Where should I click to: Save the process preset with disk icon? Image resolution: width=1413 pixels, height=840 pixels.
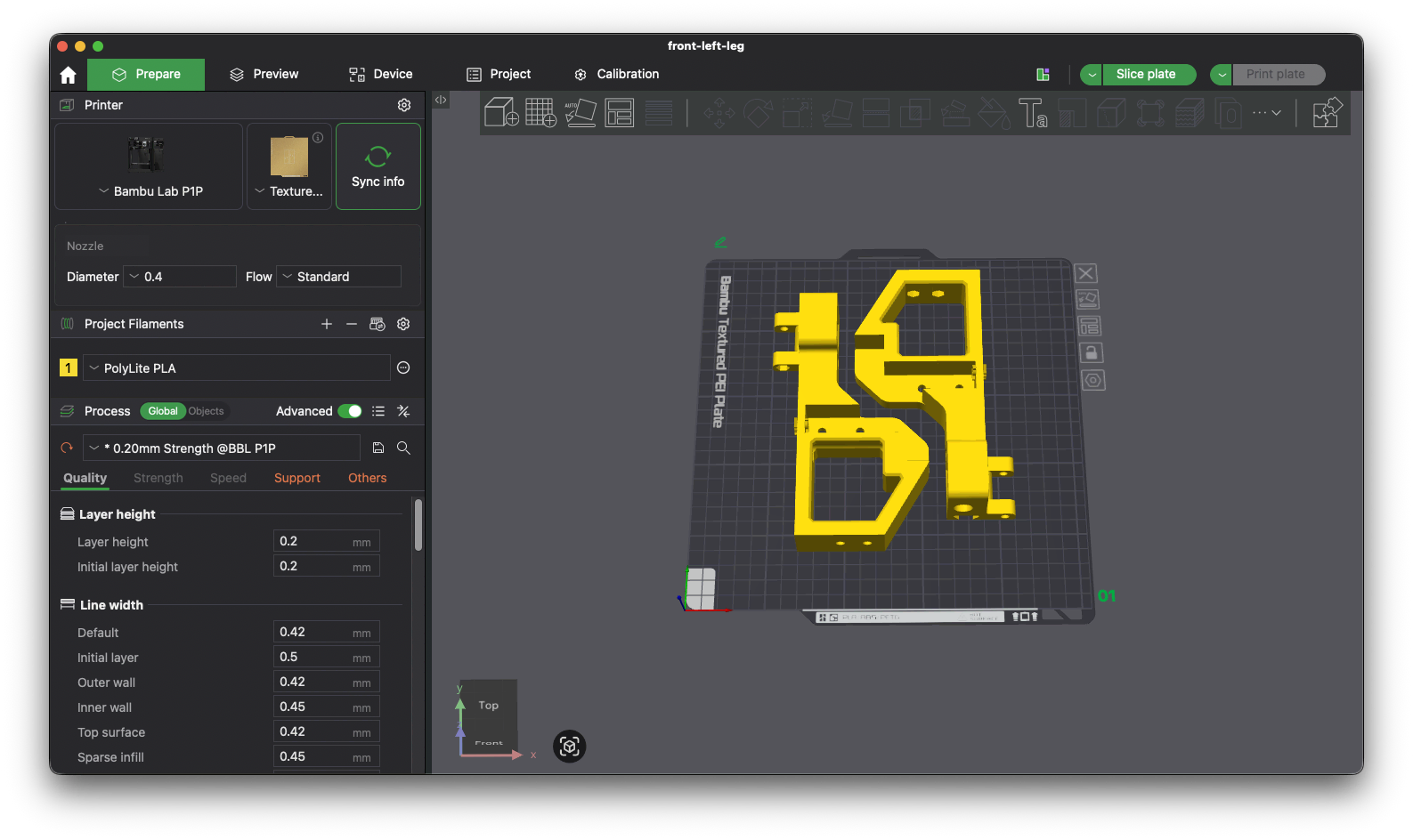pos(378,448)
